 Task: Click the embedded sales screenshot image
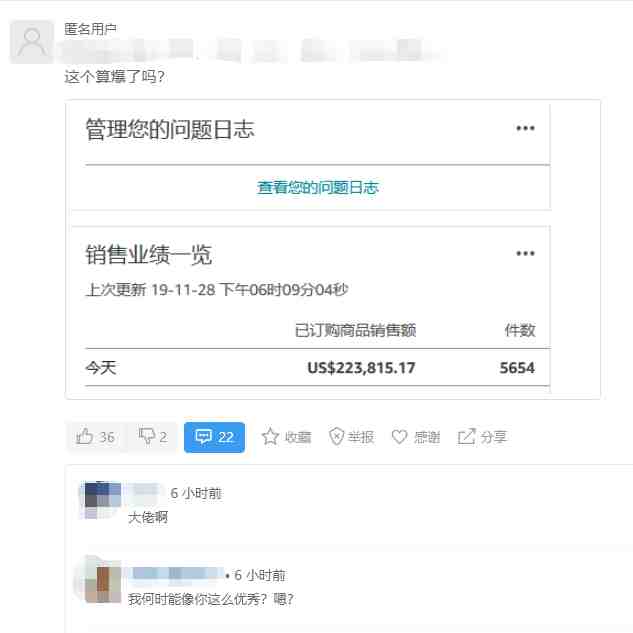click(x=333, y=249)
